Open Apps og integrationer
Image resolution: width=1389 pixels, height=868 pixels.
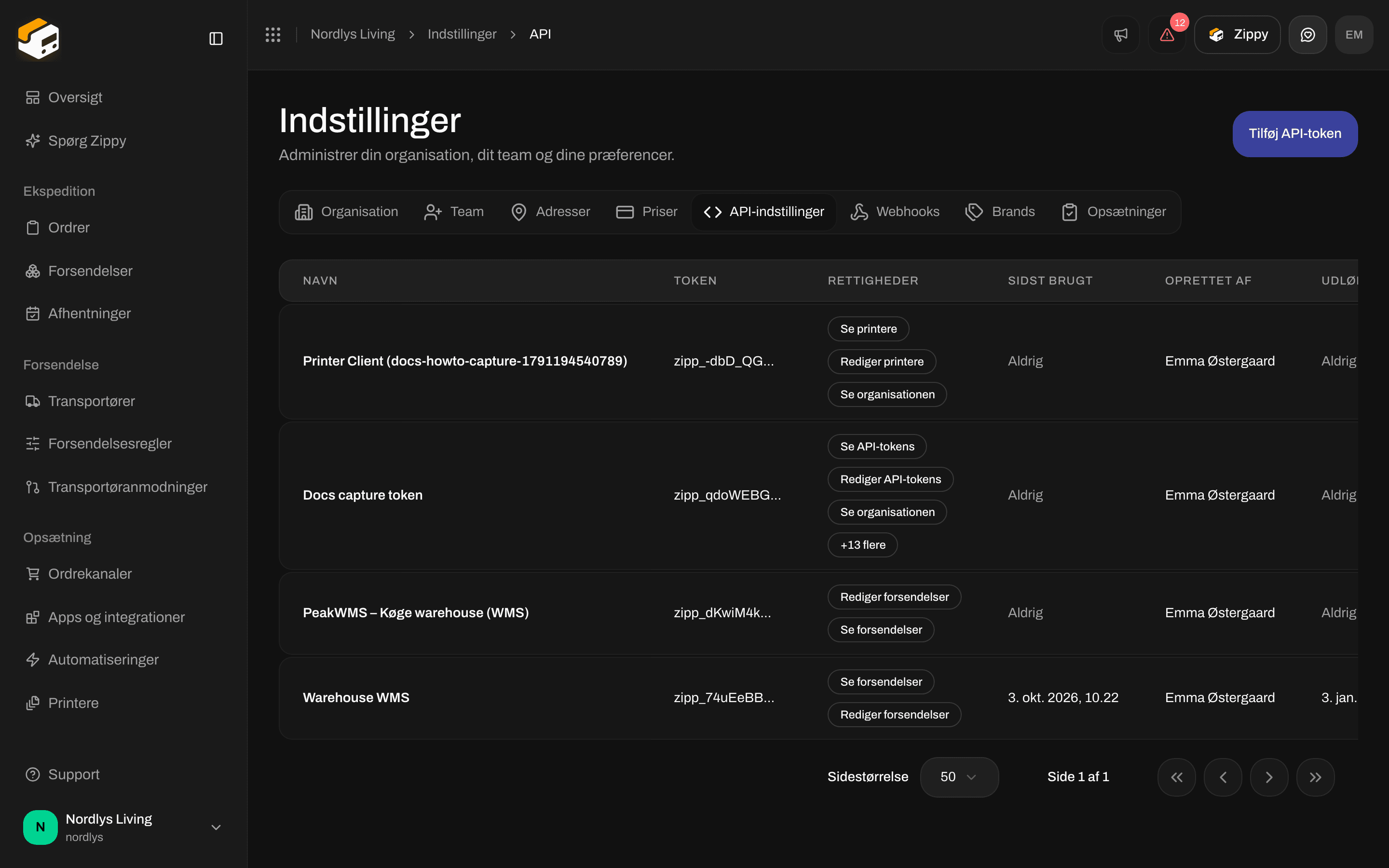point(123,617)
